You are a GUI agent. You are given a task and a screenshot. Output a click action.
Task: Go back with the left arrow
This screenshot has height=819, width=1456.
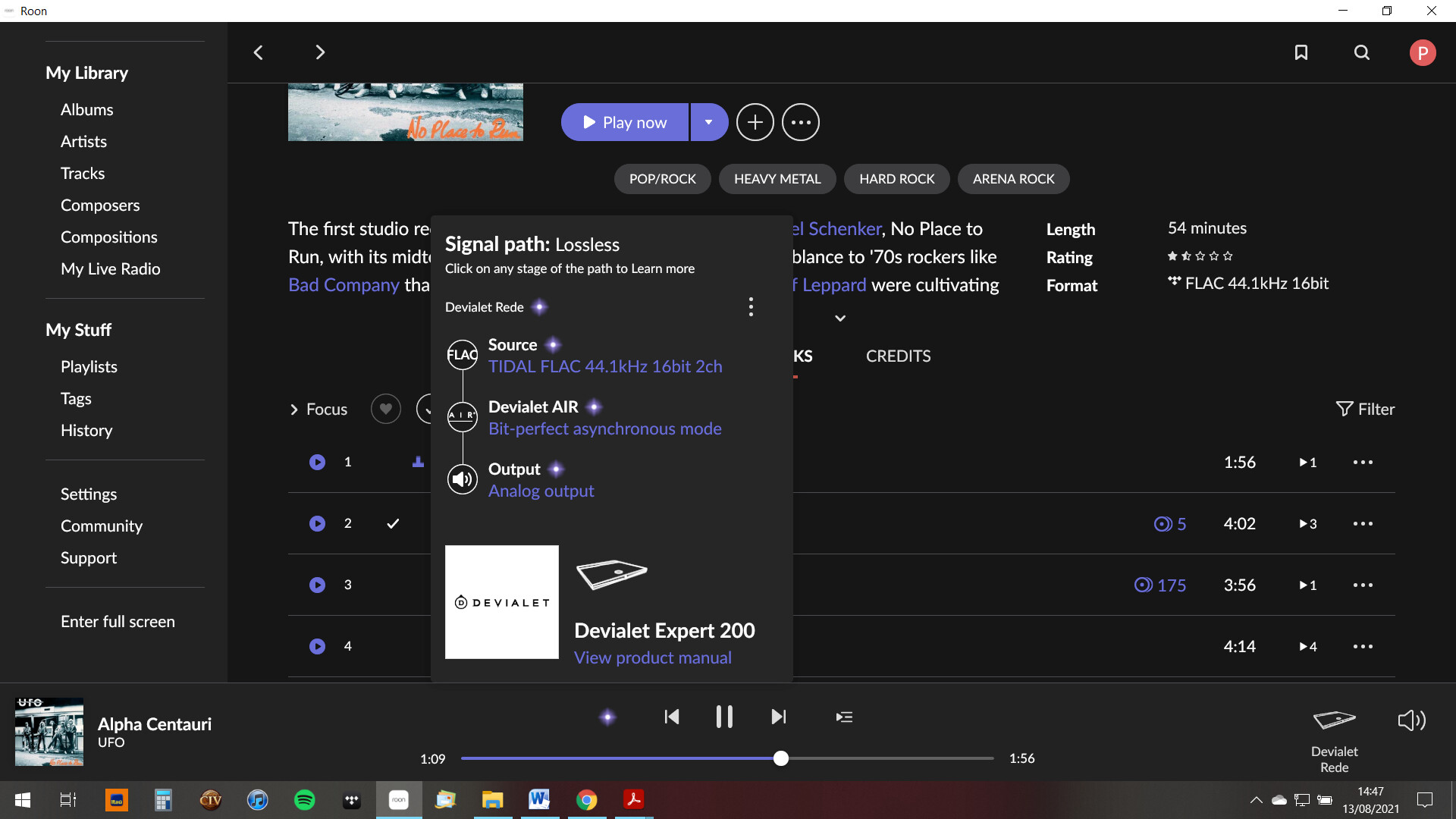258,52
